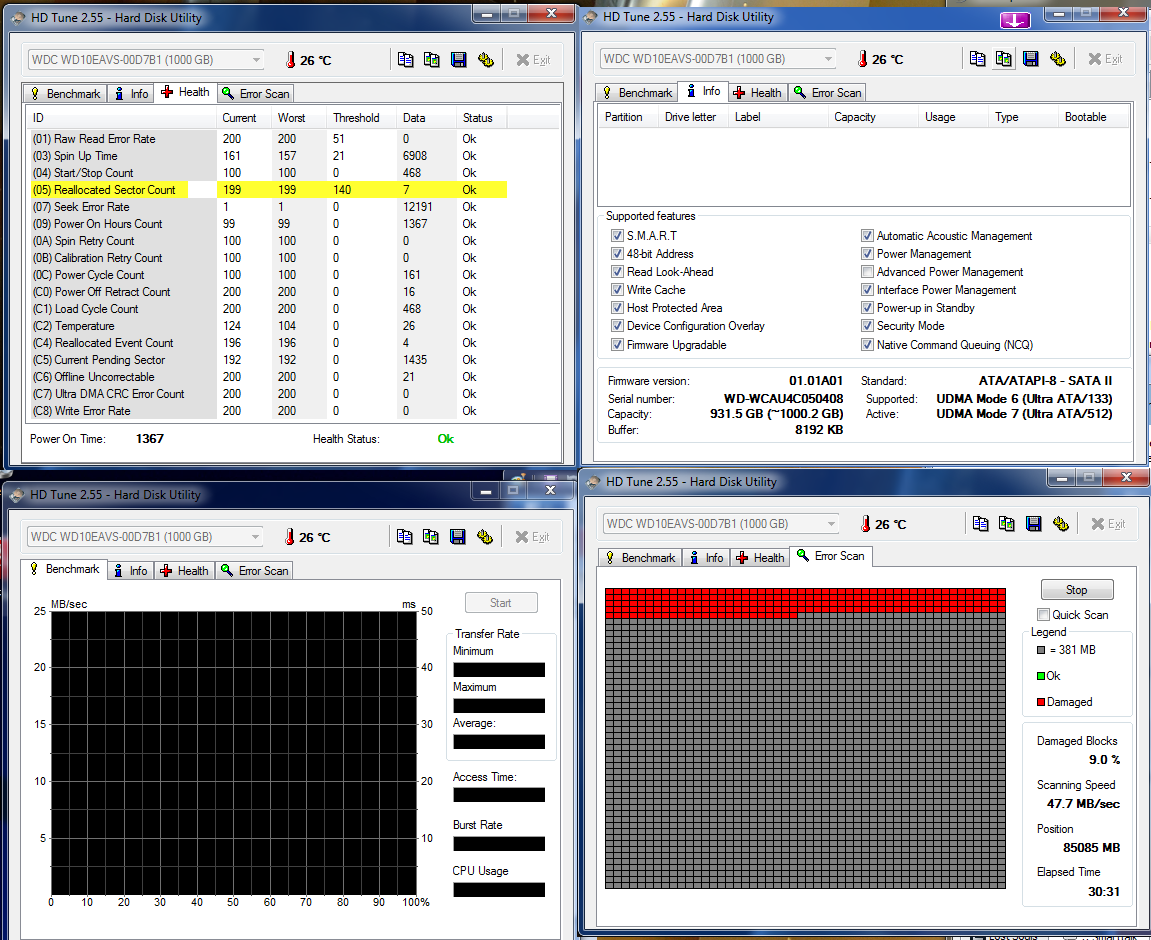Click purple download arrow icon in Info title bar
Viewport: 1151px width, 940px height.
[x=1015, y=21]
